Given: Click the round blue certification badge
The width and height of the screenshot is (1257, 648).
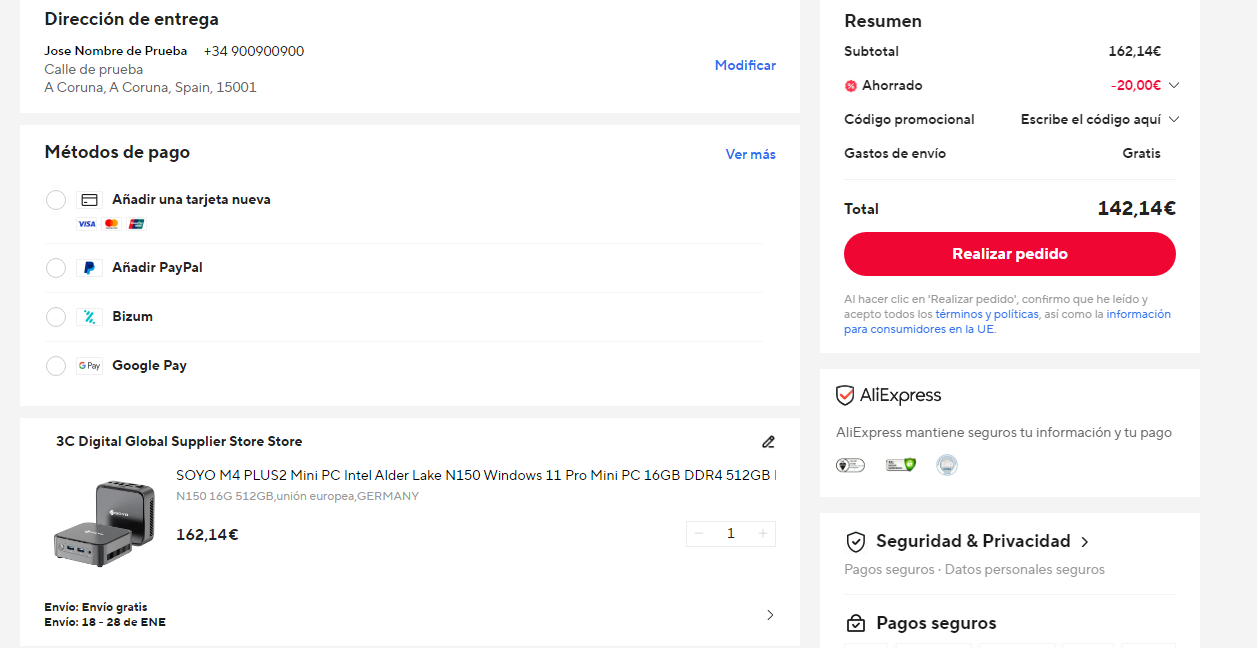Looking at the screenshot, I should pyautogui.click(x=947, y=465).
